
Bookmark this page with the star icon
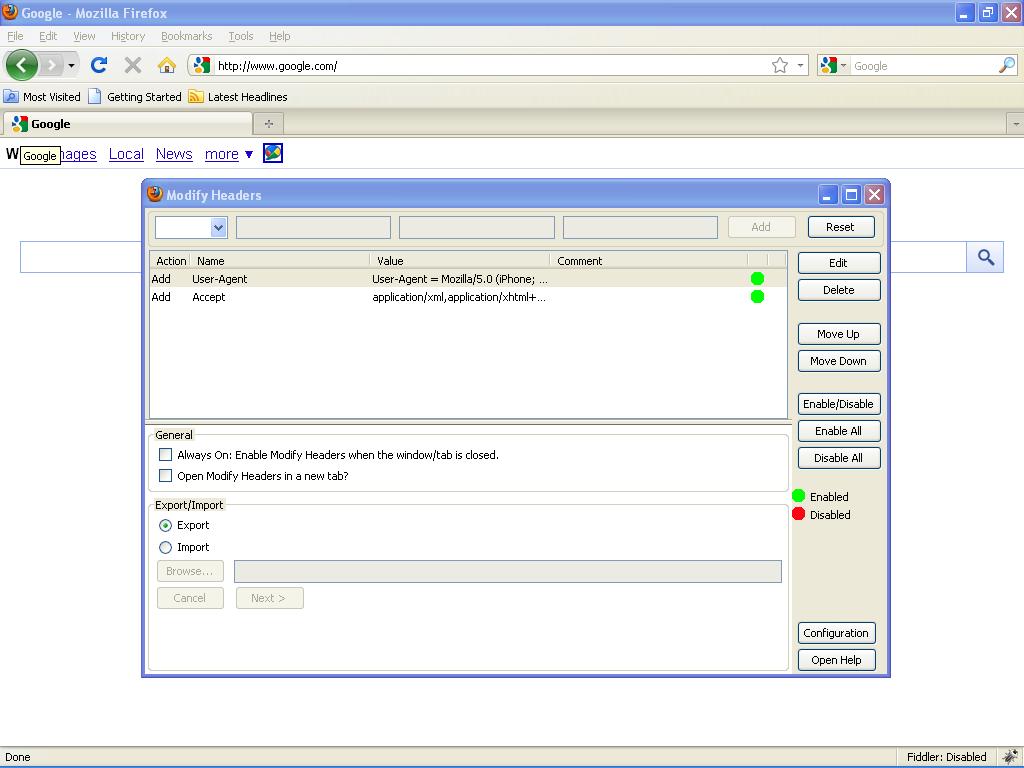point(780,66)
